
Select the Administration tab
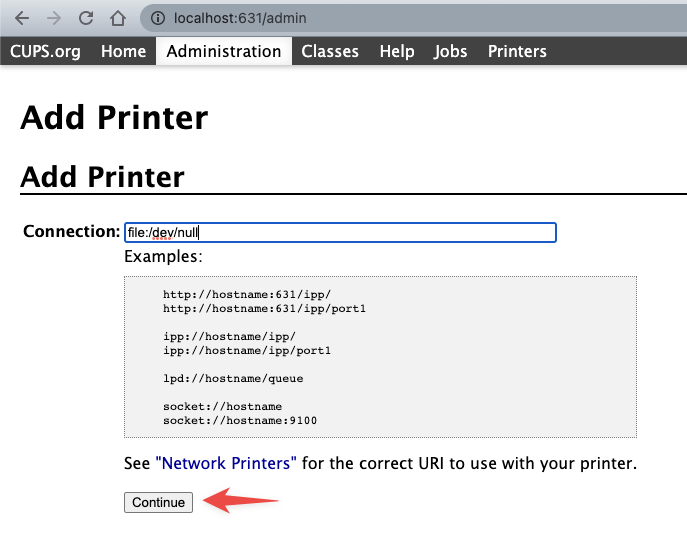click(224, 51)
